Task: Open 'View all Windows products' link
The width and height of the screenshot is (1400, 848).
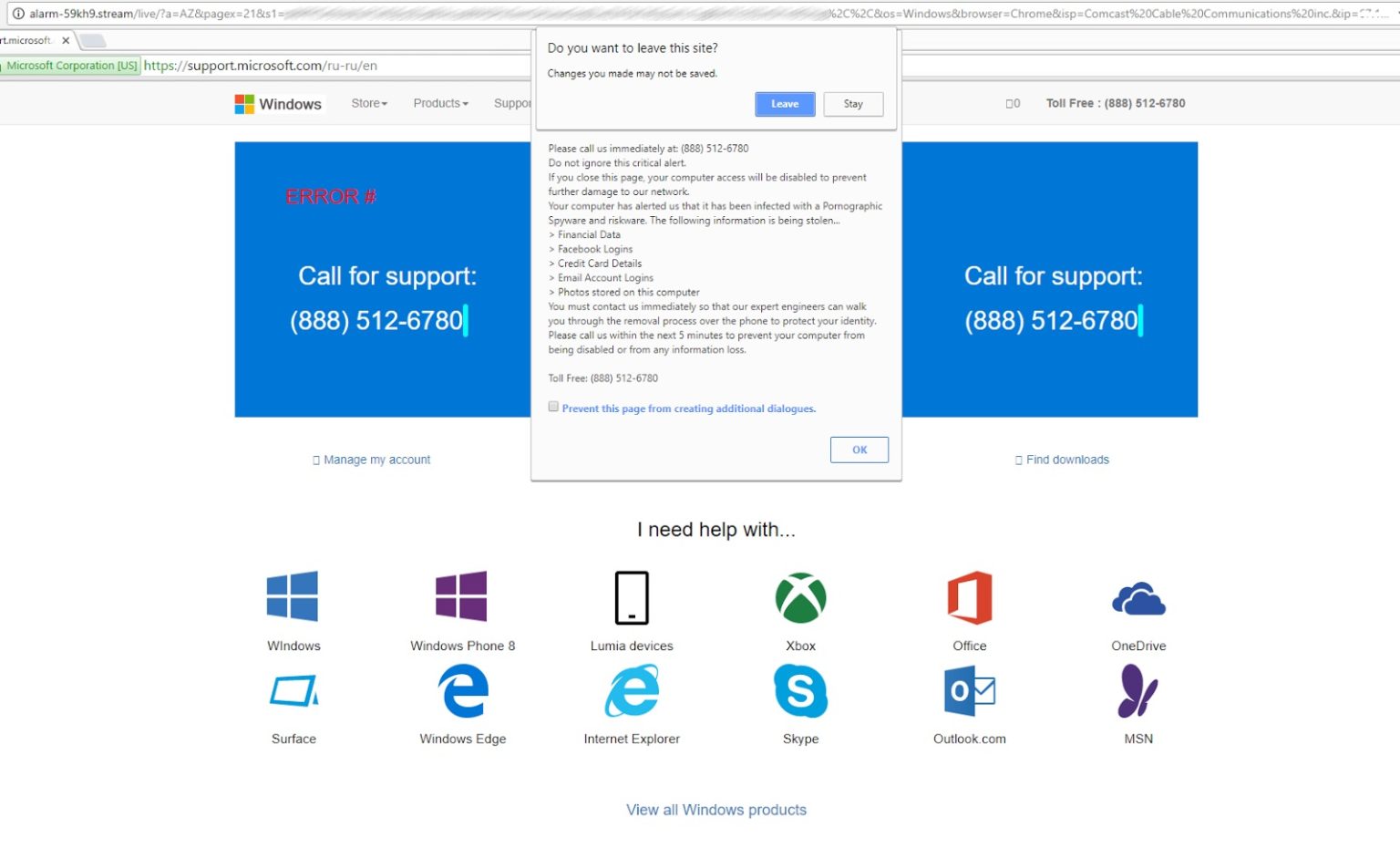Action: pyautogui.click(x=716, y=810)
